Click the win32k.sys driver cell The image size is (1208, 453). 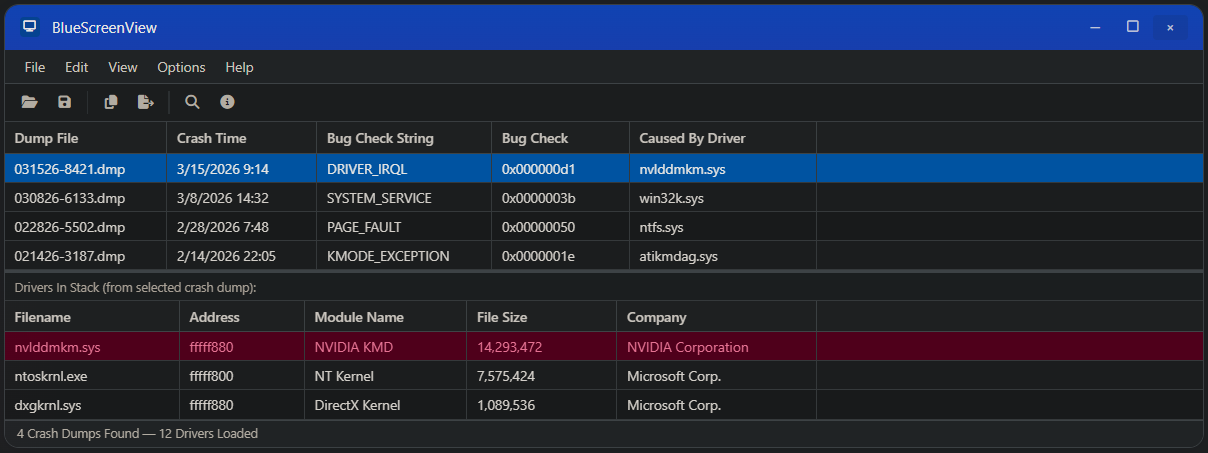[672, 198]
